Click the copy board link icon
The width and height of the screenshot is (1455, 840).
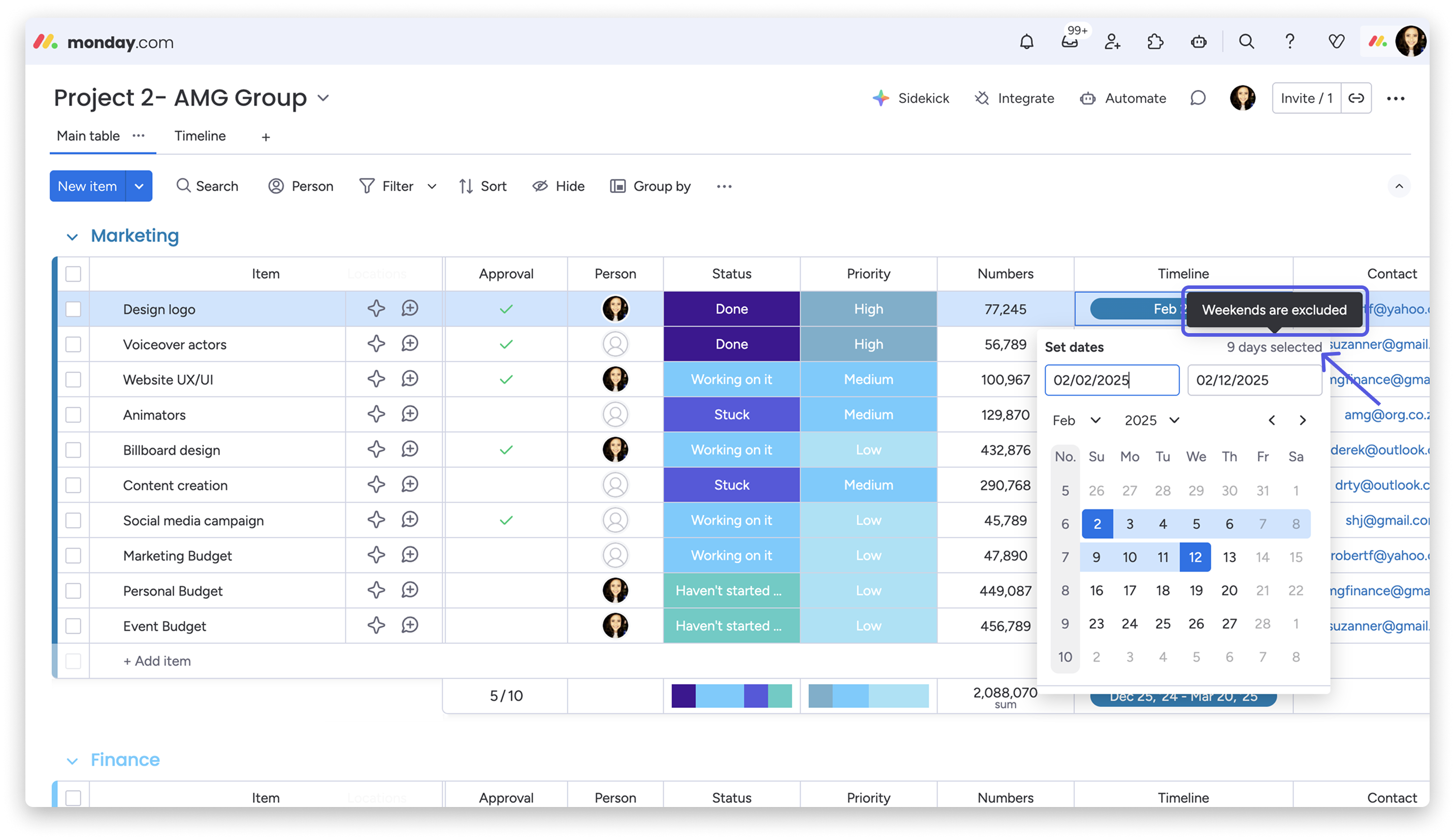tap(1356, 98)
